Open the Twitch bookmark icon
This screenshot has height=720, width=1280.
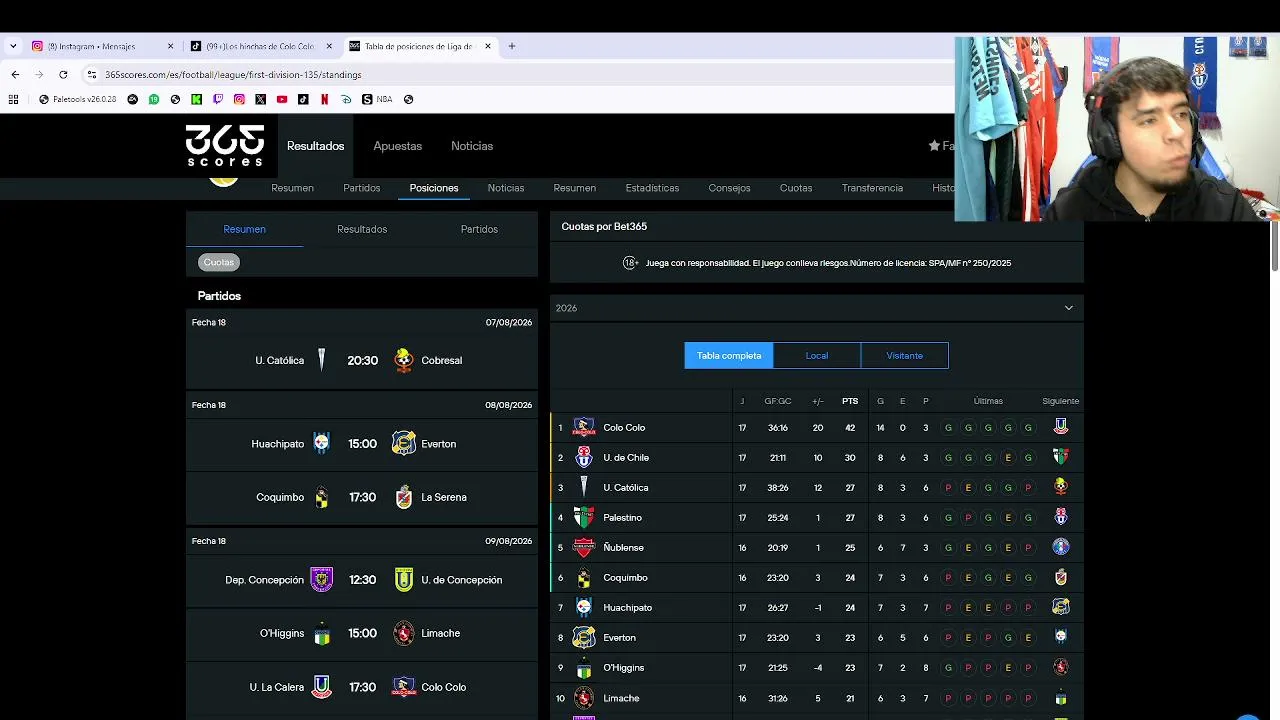(218, 100)
